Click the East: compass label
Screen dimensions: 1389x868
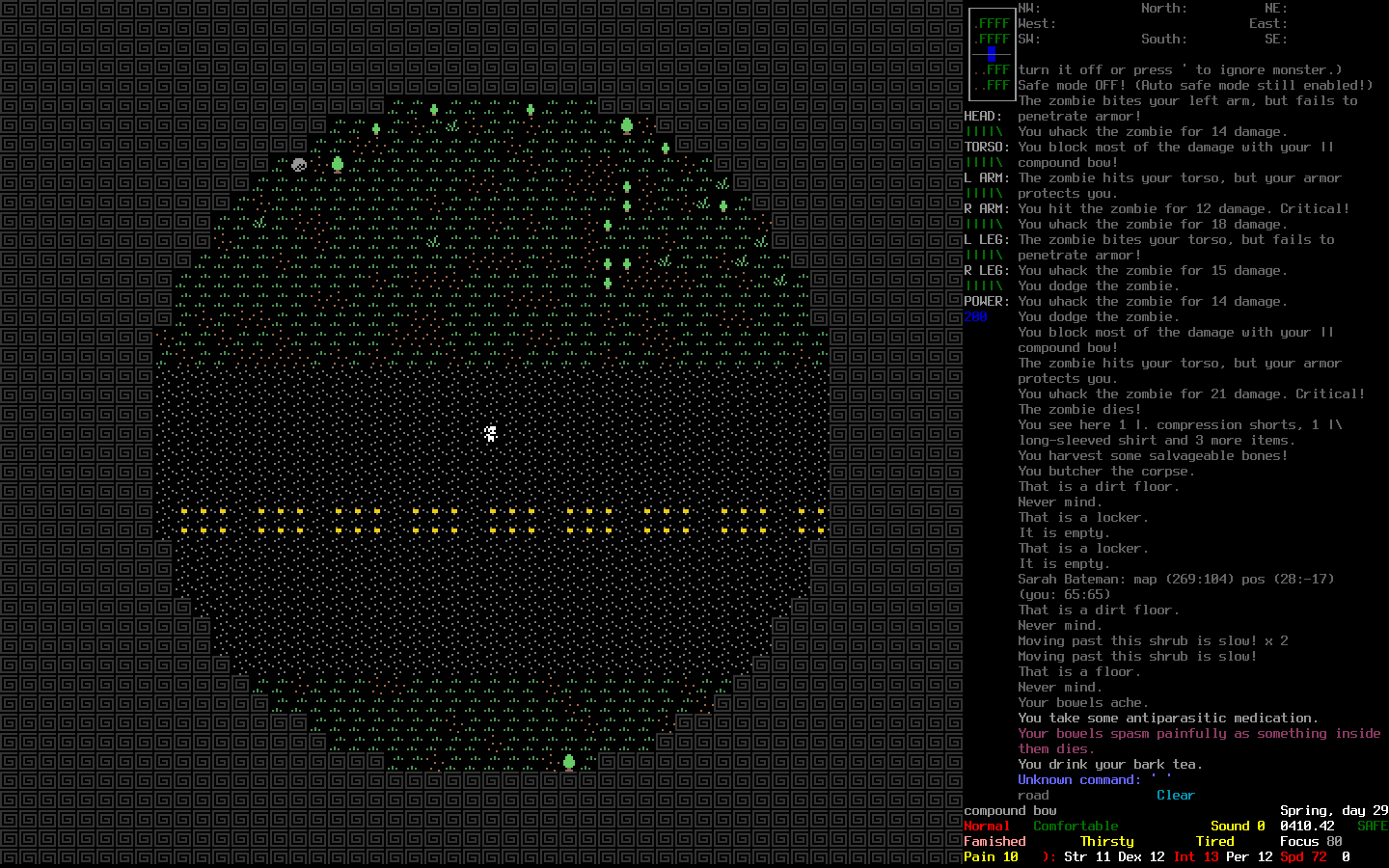tap(1269, 23)
